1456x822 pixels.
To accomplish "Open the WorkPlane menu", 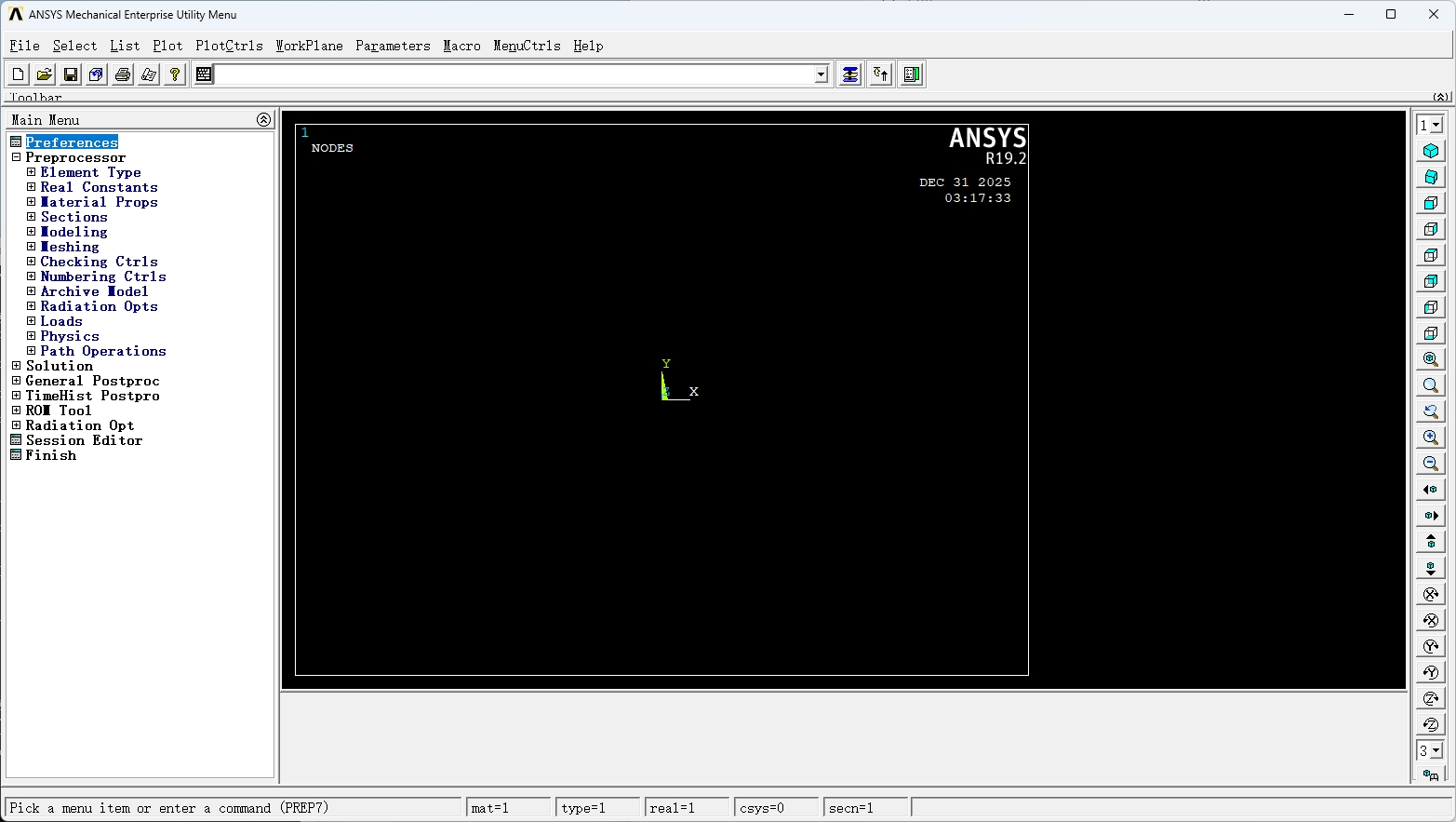I will tap(309, 46).
